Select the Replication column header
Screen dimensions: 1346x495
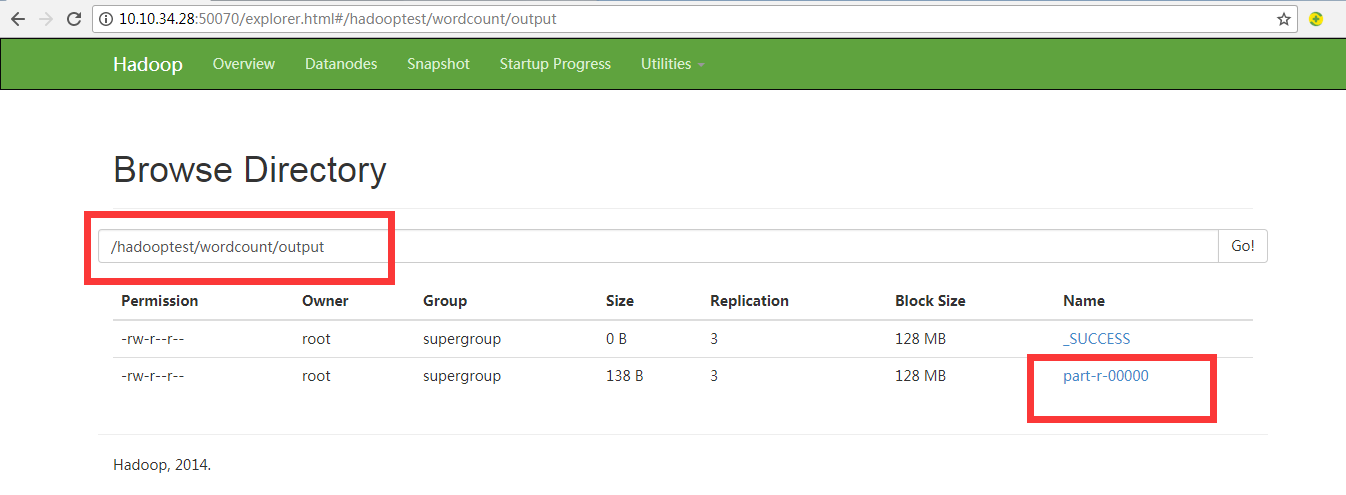coord(749,301)
